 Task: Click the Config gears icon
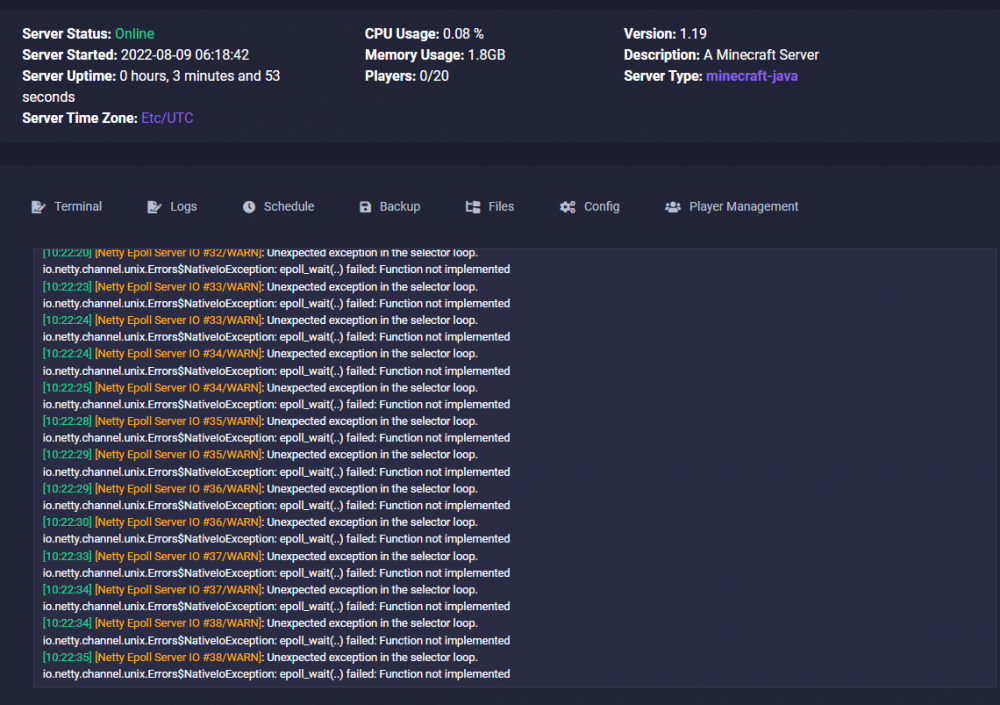[x=568, y=207]
